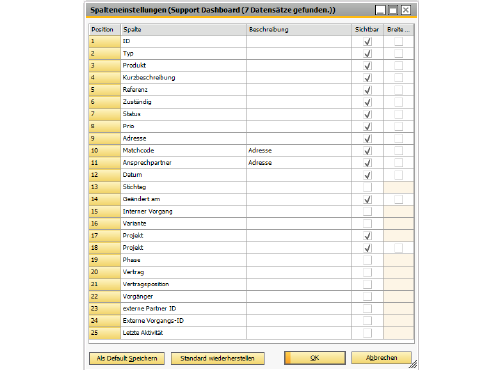Click Standard wiederherstellen button
Viewport: 502px width, 370px height.
pyautogui.click(x=217, y=358)
